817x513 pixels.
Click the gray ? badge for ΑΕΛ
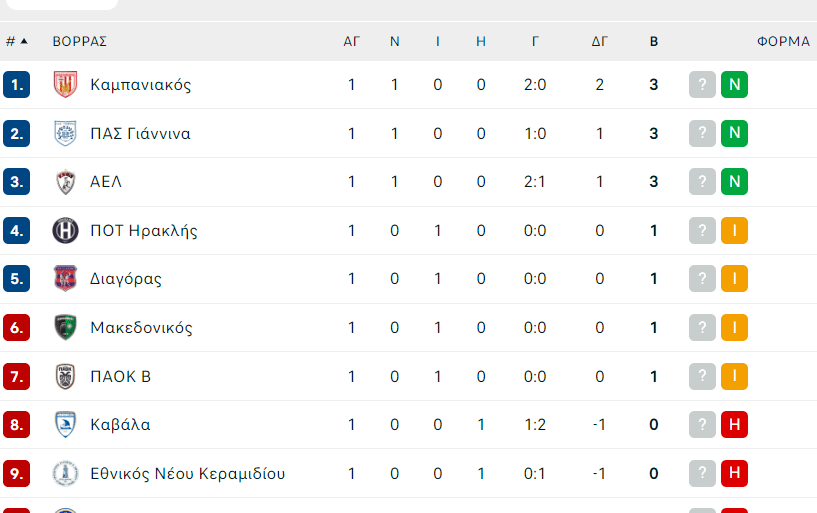pos(702,182)
